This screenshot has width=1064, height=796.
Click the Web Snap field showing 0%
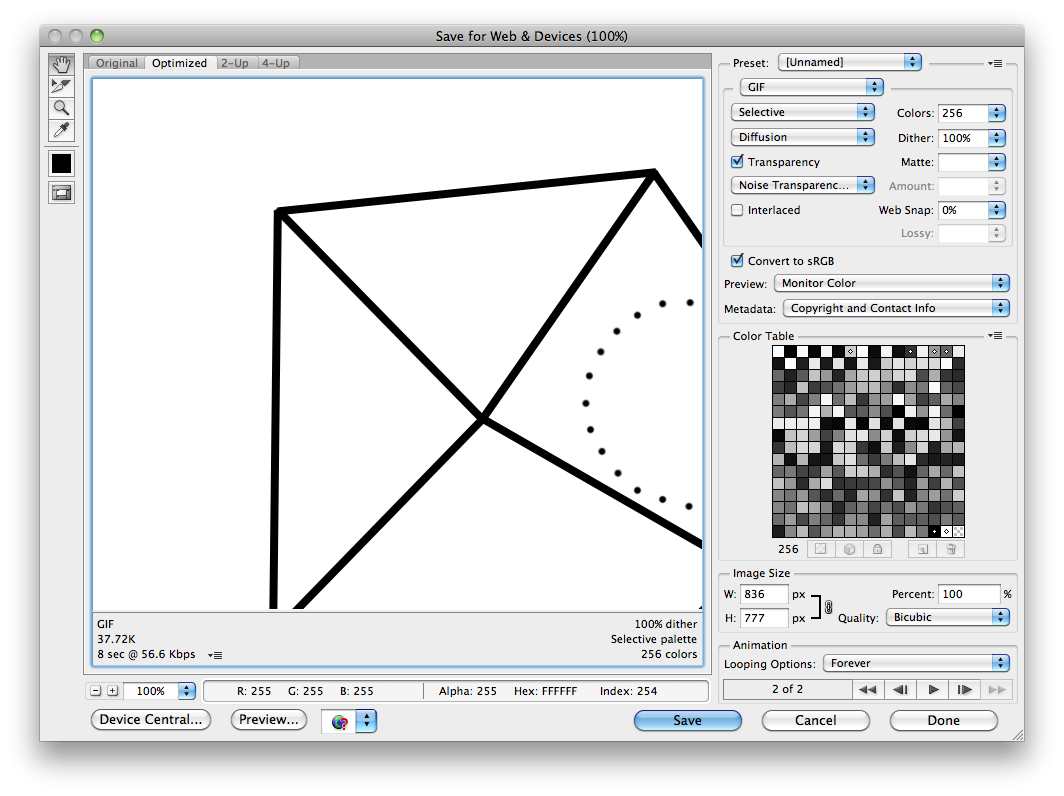point(963,210)
